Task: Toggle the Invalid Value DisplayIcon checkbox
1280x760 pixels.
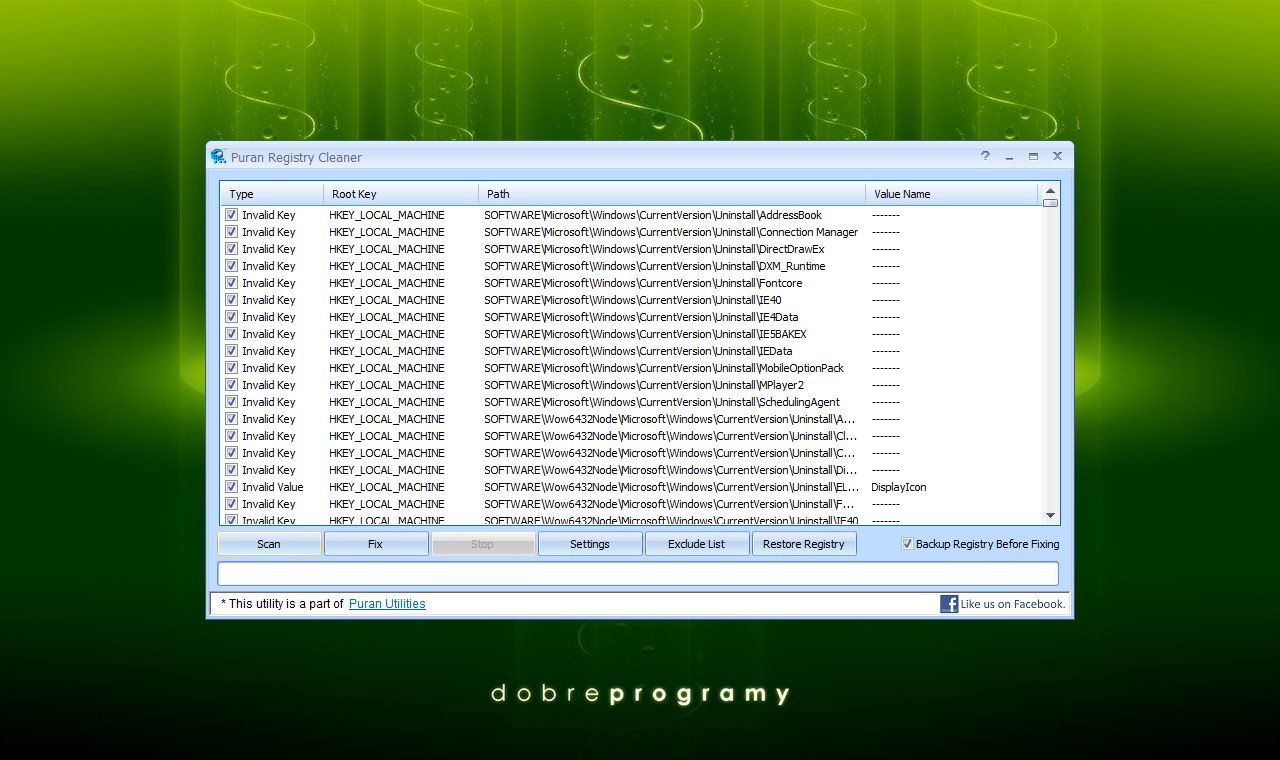Action: pyautogui.click(x=231, y=487)
